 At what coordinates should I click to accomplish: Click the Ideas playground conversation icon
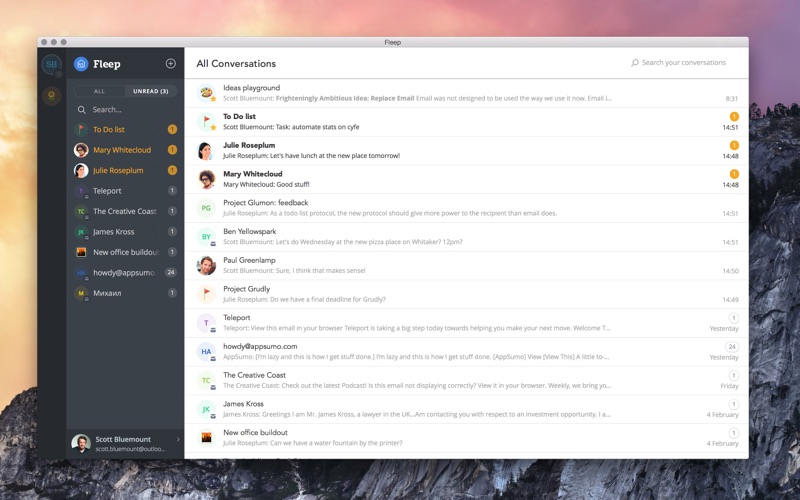click(206, 93)
